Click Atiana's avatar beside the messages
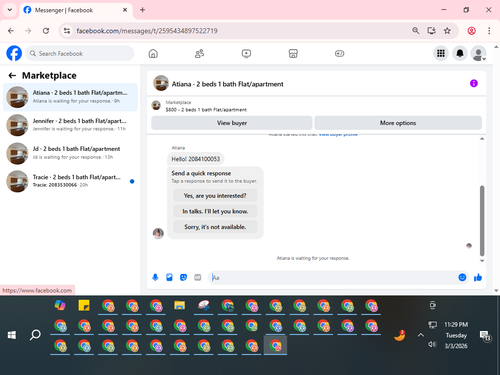The width and height of the screenshot is (500, 375). 158,233
